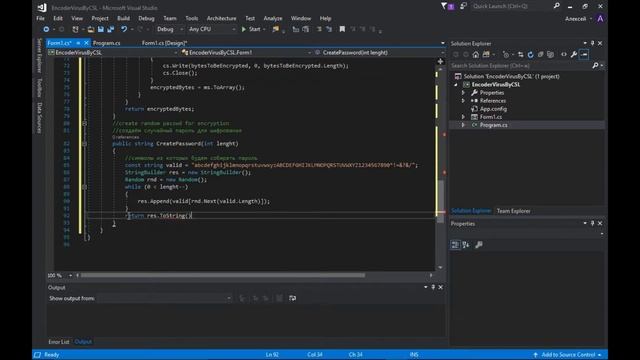The height and width of the screenshot is (360, 640).
Task: Click the Navigate Backward toolbar icon
Action: pyautogui.click(x=46, y=29)
